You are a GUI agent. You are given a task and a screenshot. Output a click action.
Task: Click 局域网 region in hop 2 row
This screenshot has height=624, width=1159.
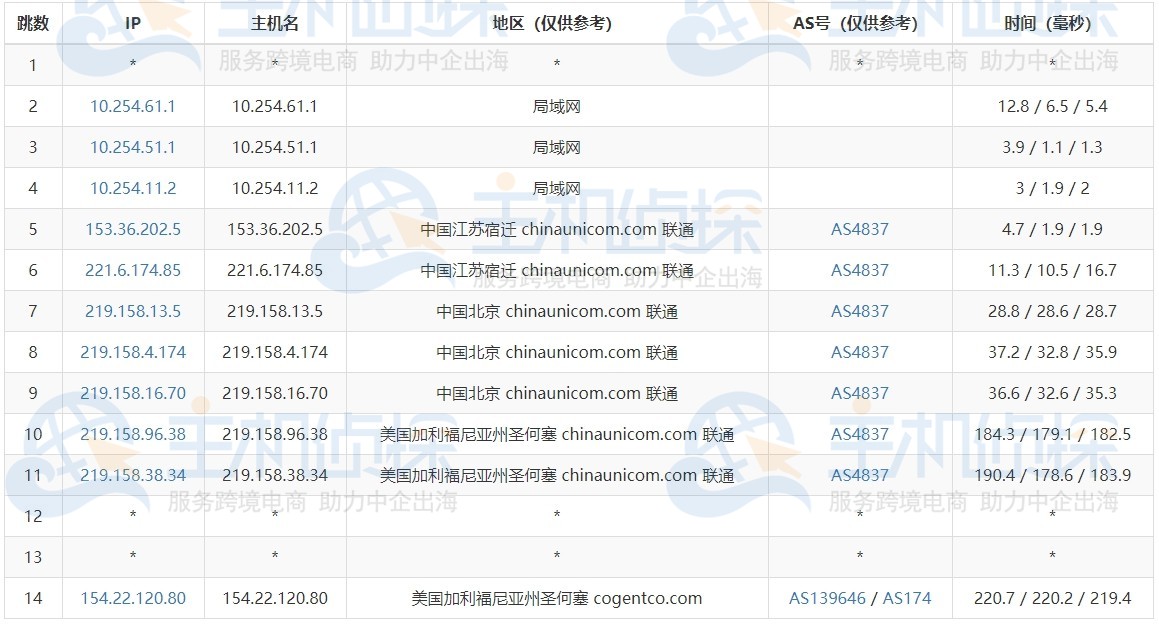pos(557,106)
